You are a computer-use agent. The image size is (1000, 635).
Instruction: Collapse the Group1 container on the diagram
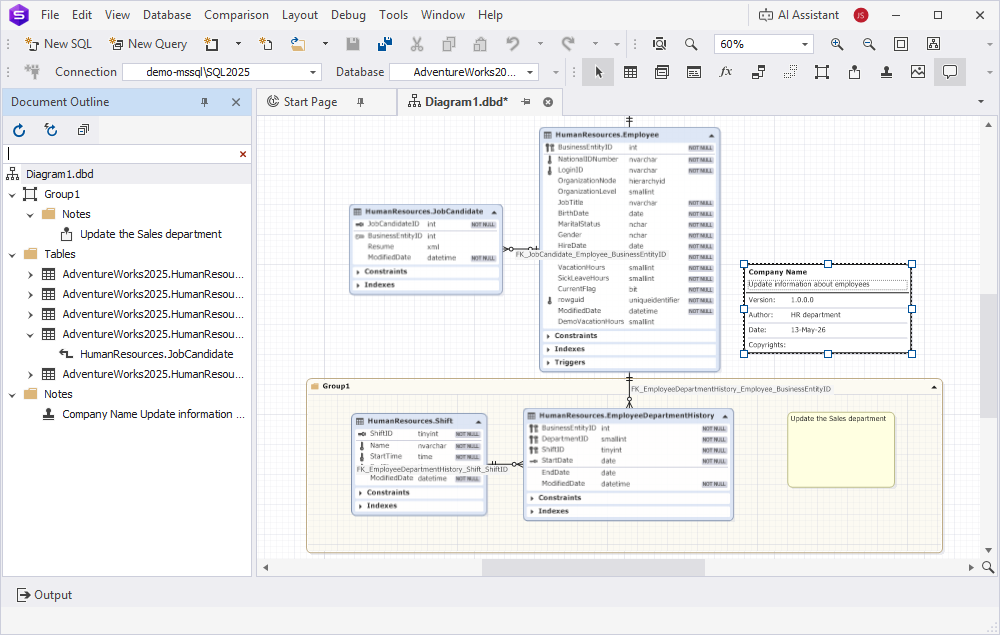pyautogui.click(x=934, y=386)
